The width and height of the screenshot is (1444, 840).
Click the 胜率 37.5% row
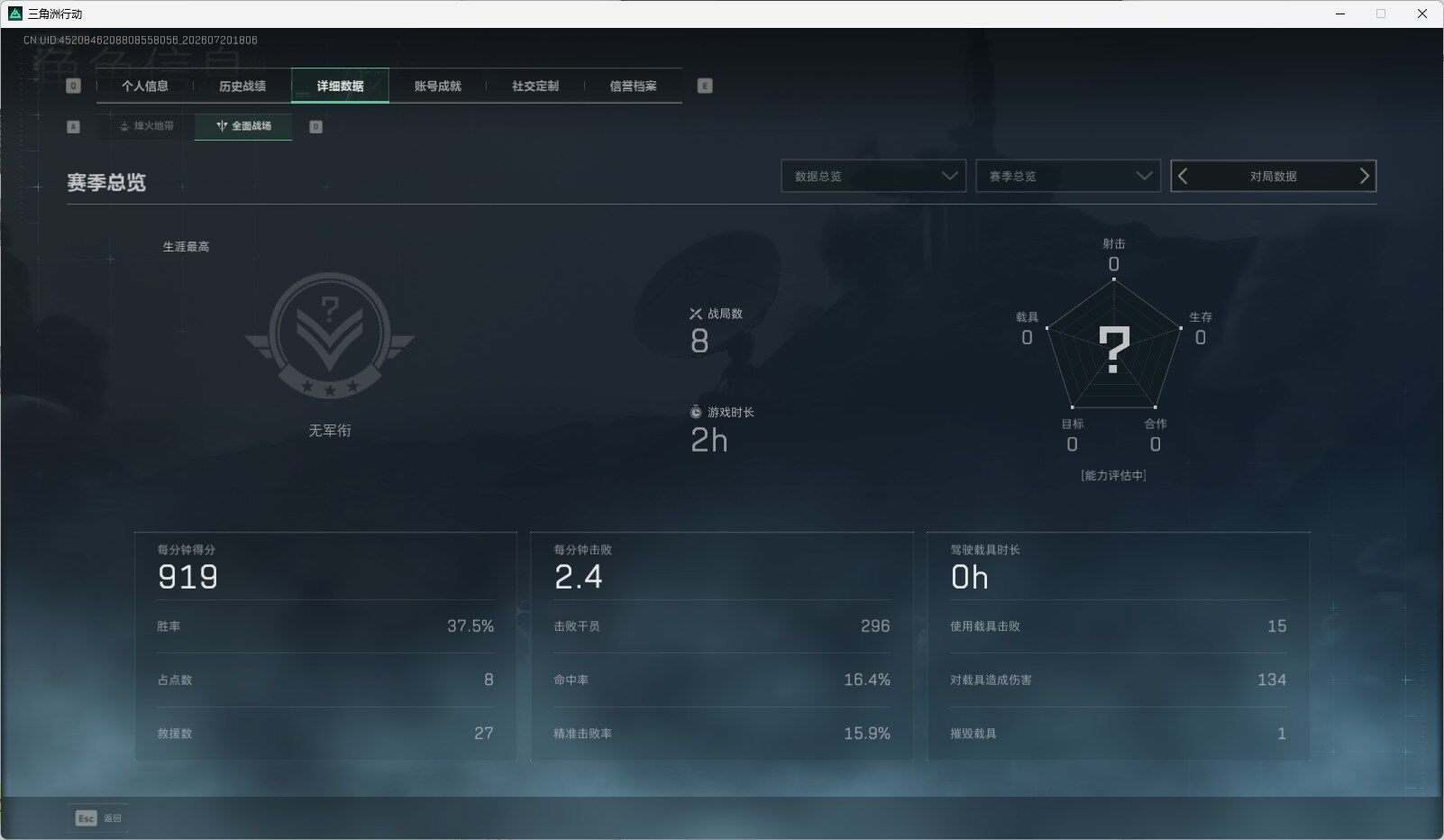(325, 626)
